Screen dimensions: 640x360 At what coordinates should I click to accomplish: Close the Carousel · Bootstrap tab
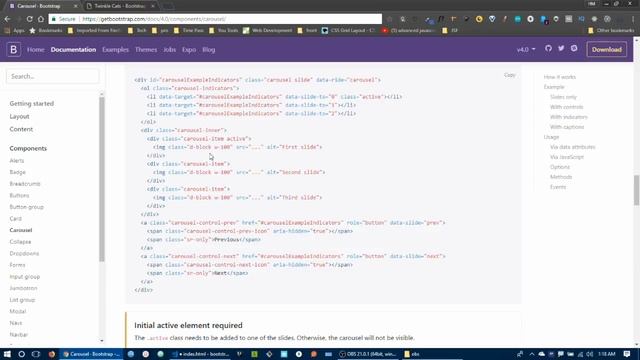click(75, 6)
